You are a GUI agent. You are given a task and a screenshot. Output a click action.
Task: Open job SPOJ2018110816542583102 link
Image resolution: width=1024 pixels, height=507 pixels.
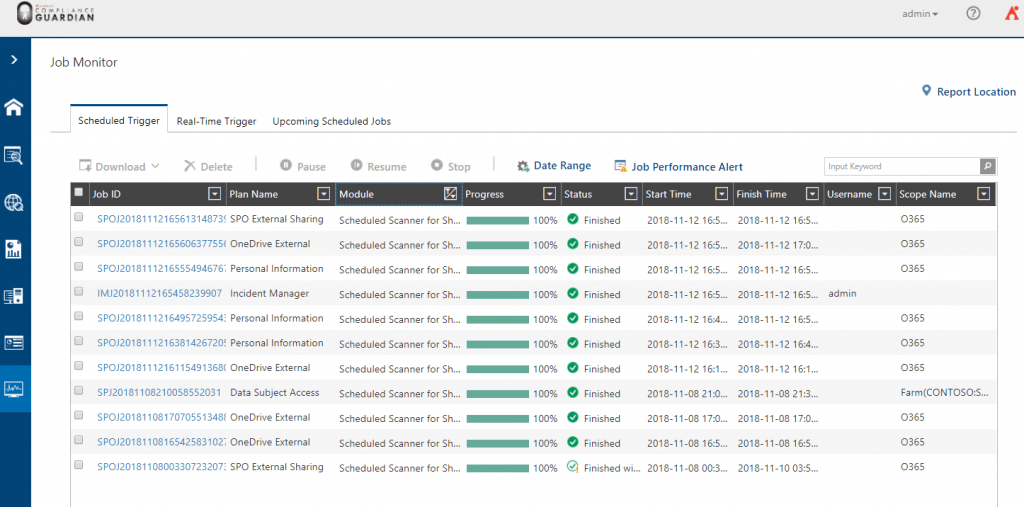point(161,443)
